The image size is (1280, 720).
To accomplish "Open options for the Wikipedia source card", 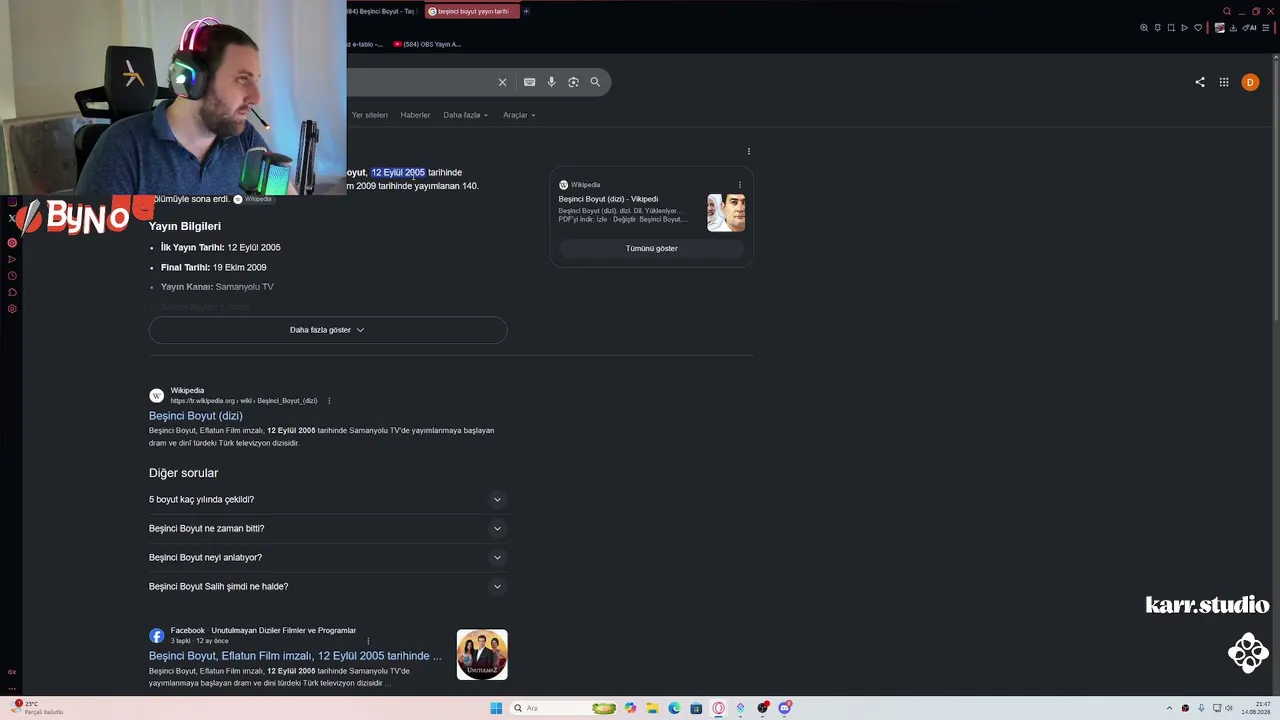I will pos(740,185).
